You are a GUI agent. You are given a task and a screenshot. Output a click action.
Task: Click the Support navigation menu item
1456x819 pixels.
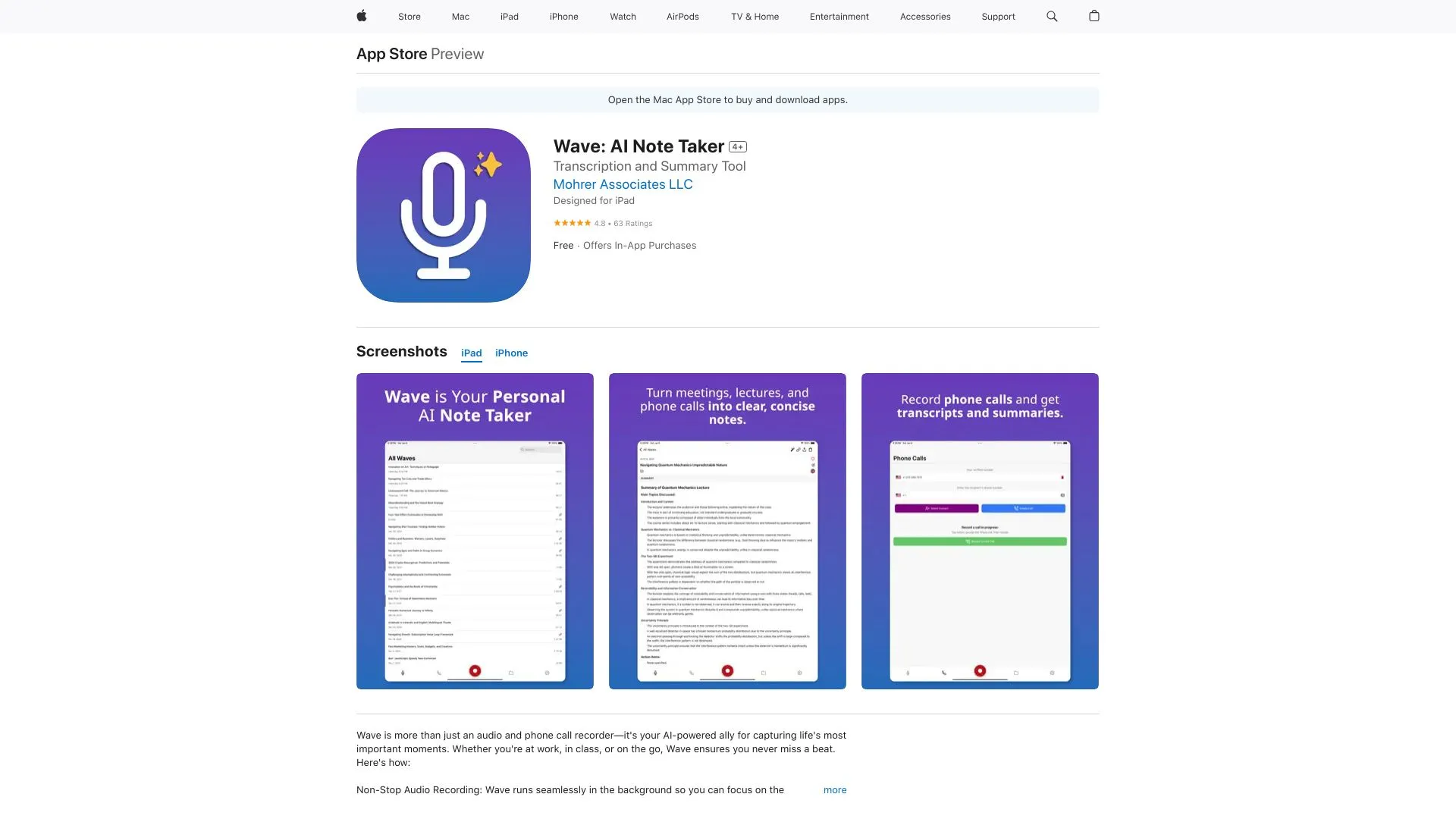(998, 16)
